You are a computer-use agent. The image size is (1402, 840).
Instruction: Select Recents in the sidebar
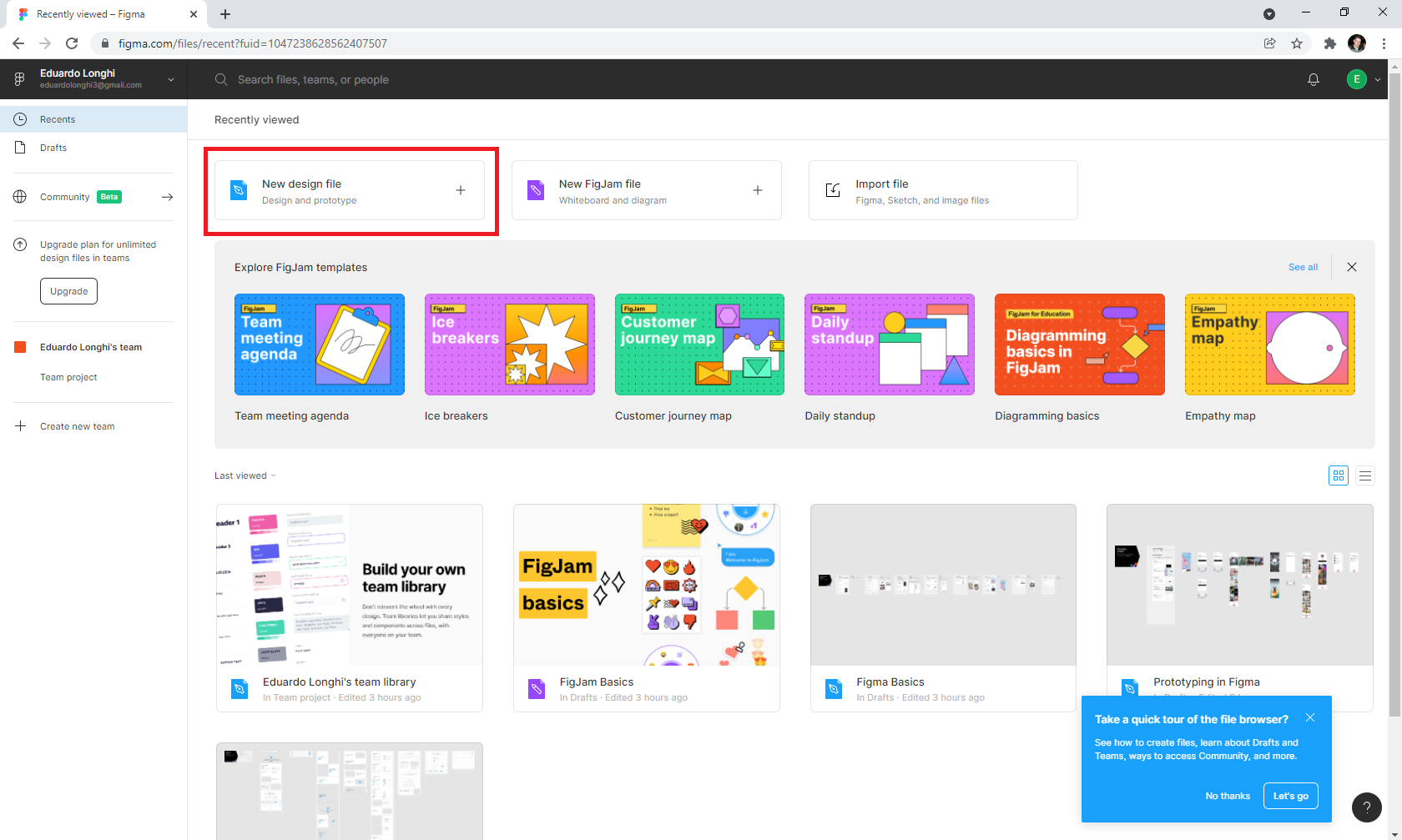(x=93, y=119)
